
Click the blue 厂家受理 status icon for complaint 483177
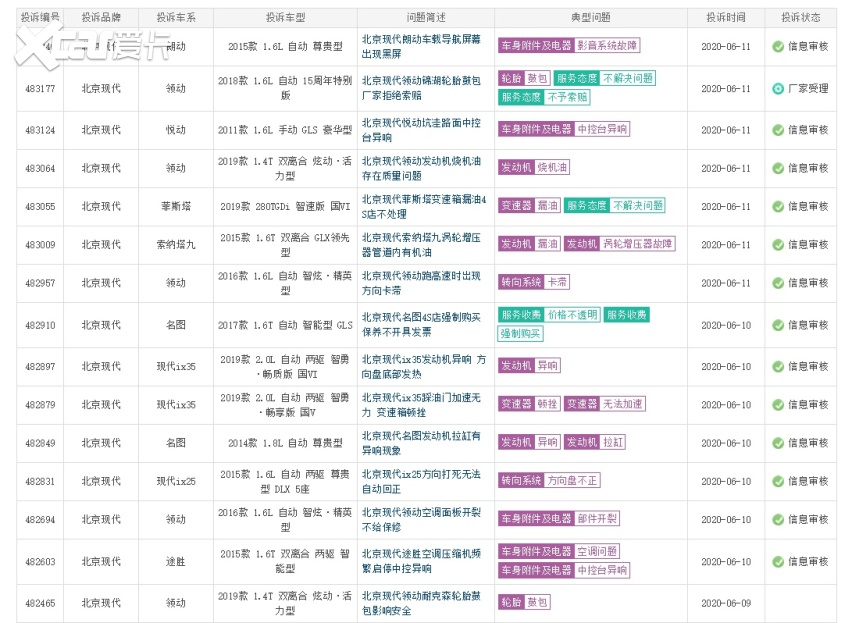pos(778,89)
